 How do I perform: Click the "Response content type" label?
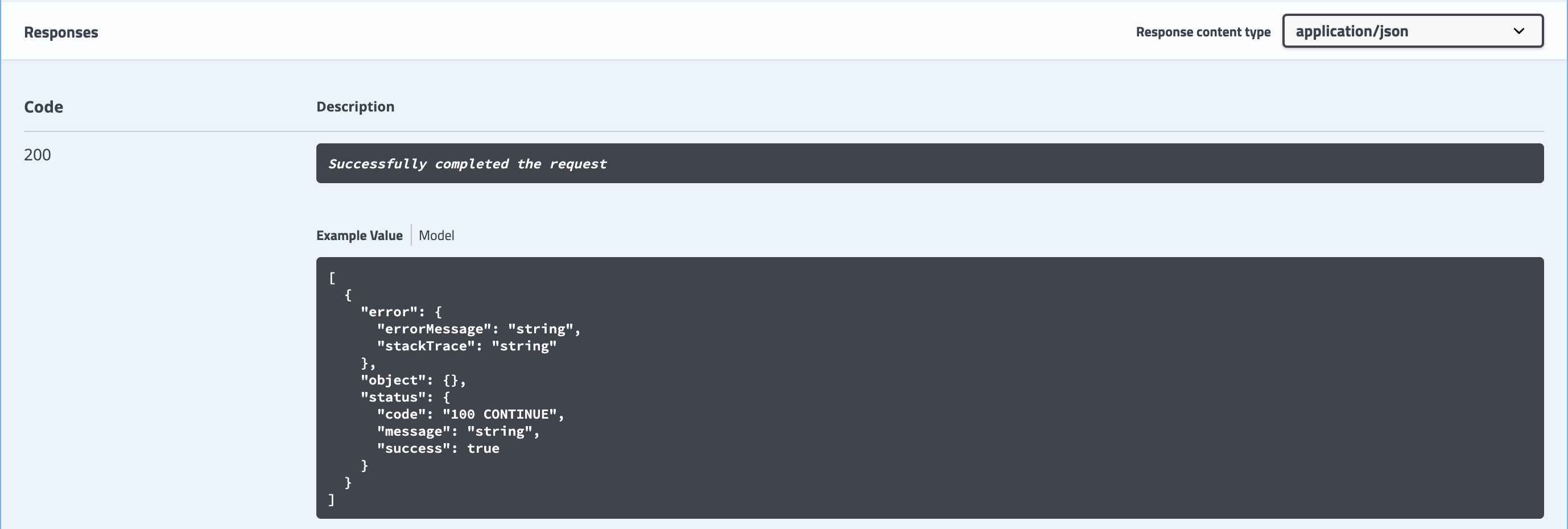(x=1203, y=32)
